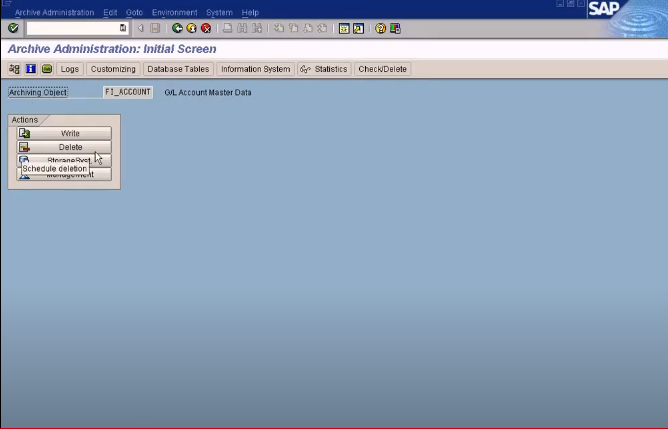Open the Customizing button
The image size is (668, 429).
pos(113,69)
